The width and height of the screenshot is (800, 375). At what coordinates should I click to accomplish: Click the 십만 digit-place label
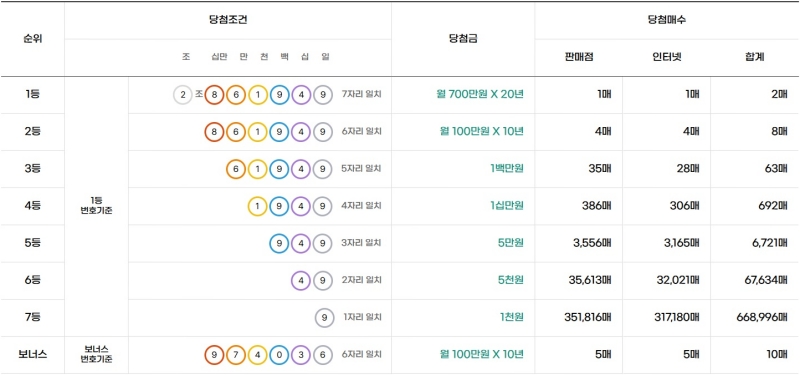pyautogui.click(x=219, y=57)
